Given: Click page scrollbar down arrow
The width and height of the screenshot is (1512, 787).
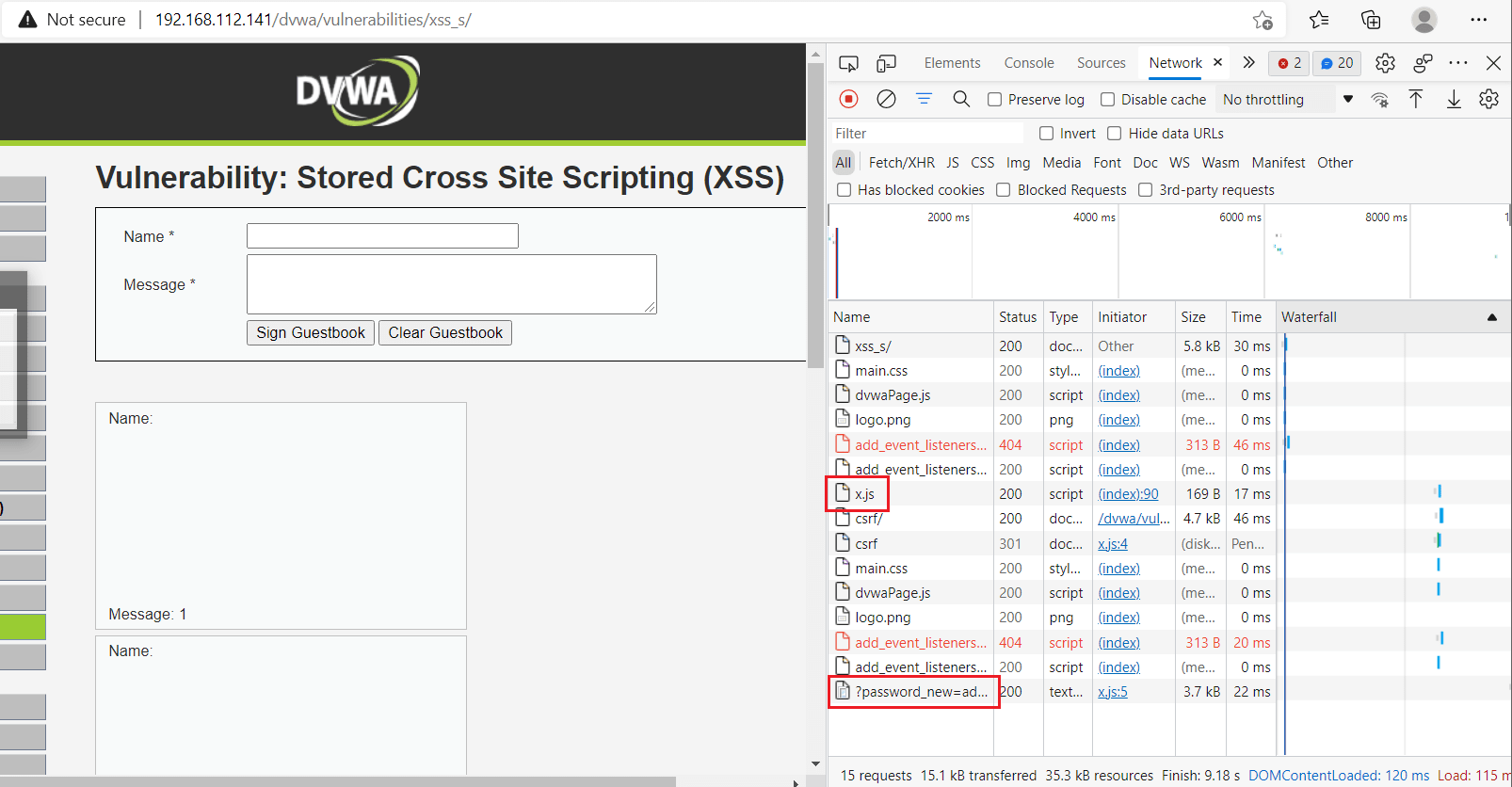Looking at the screenshot, I should (x=815, y=764).
